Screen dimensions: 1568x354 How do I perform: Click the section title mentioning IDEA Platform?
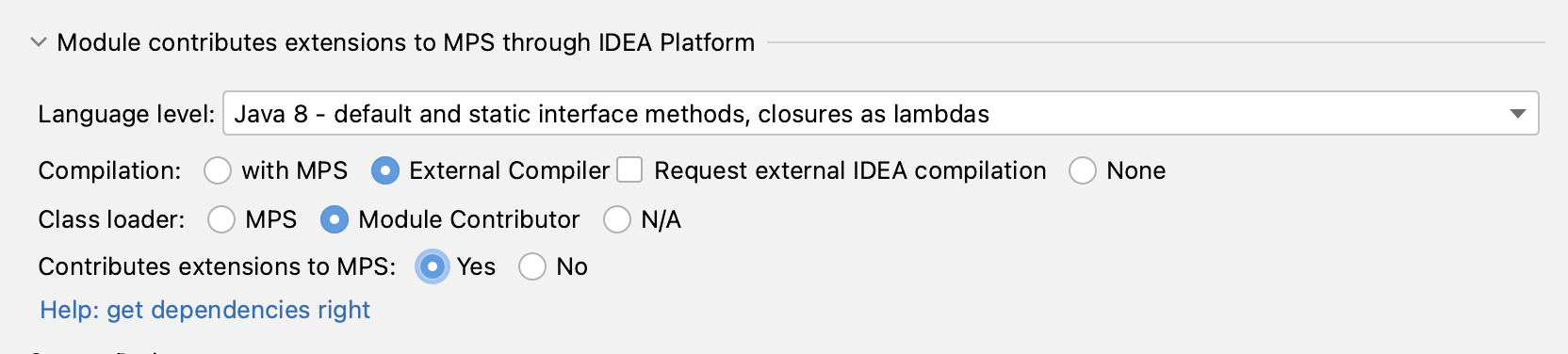[406, 42]
